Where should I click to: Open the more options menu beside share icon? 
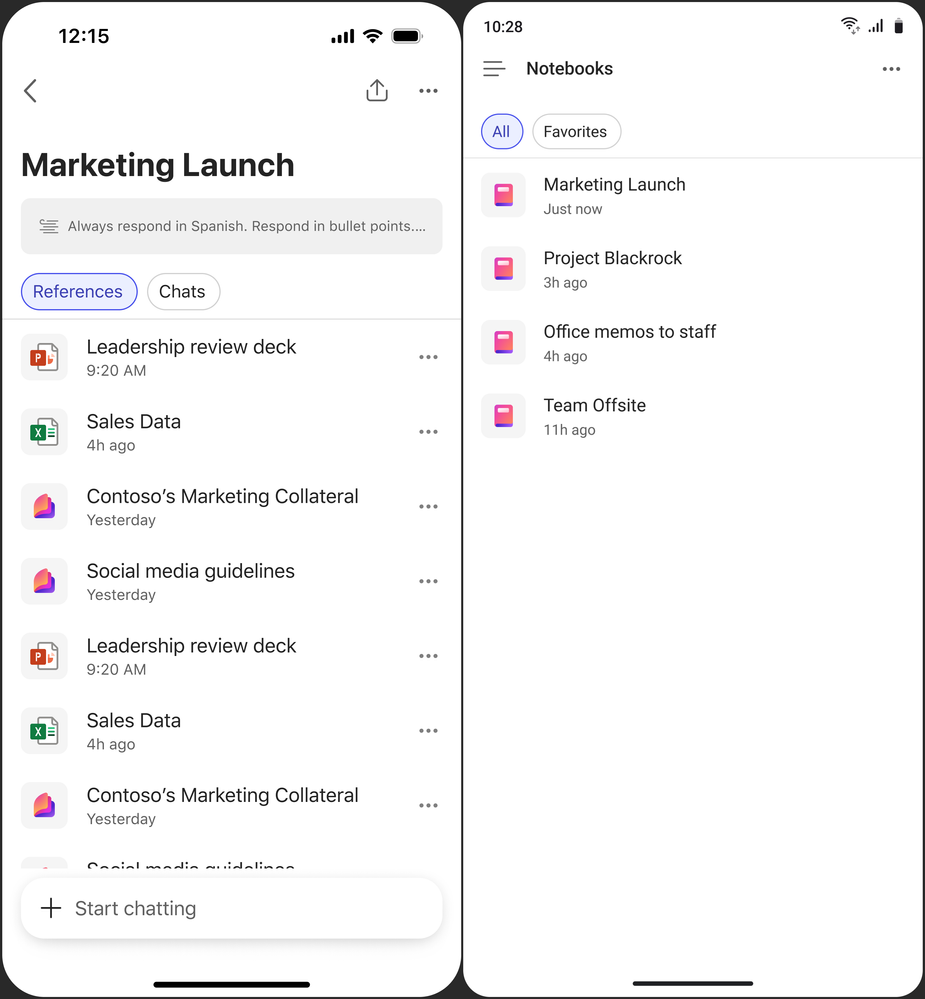[428, 91]
